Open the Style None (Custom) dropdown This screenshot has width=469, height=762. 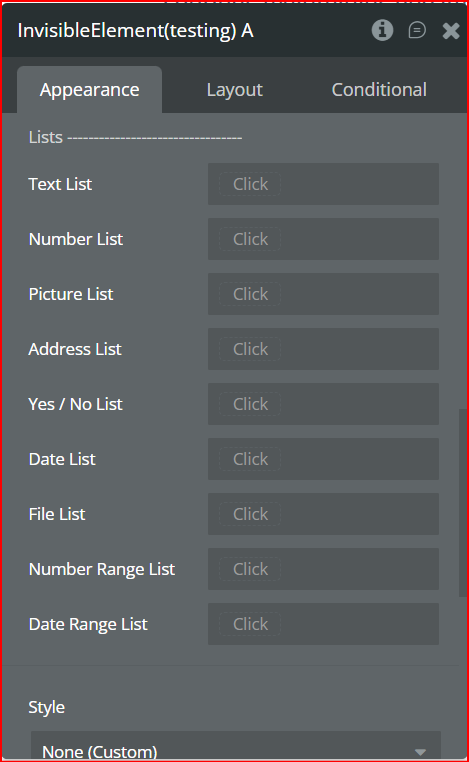click(236, 746)
